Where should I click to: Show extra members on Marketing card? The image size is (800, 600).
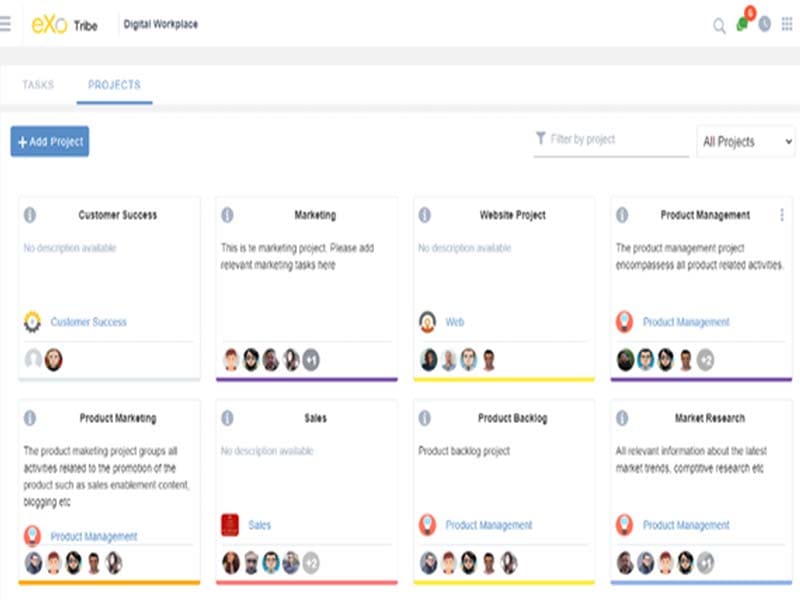[x=311, y=360]
